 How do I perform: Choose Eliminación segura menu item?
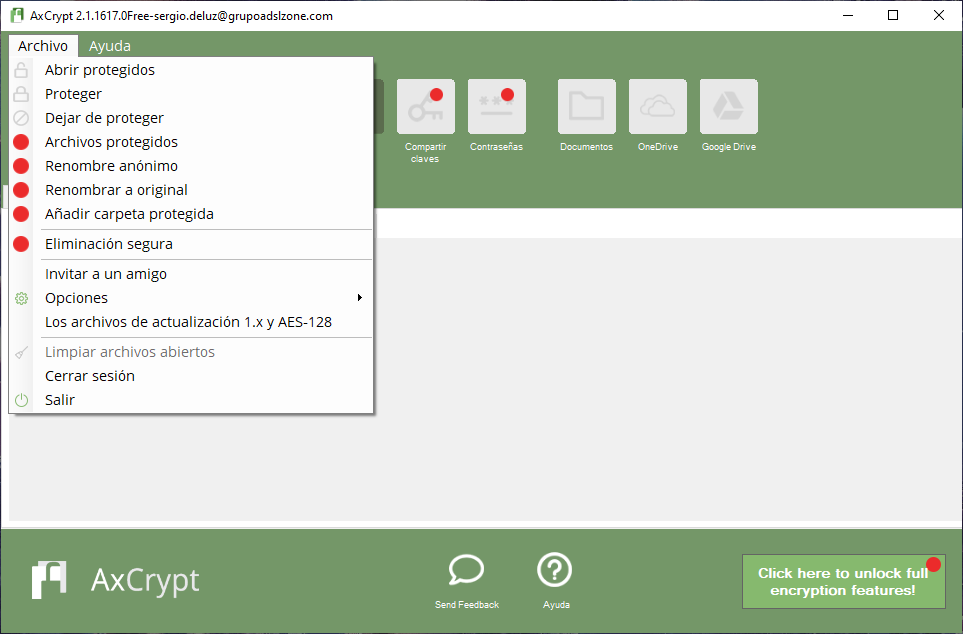pyautogui.click(x=109, y=244)
